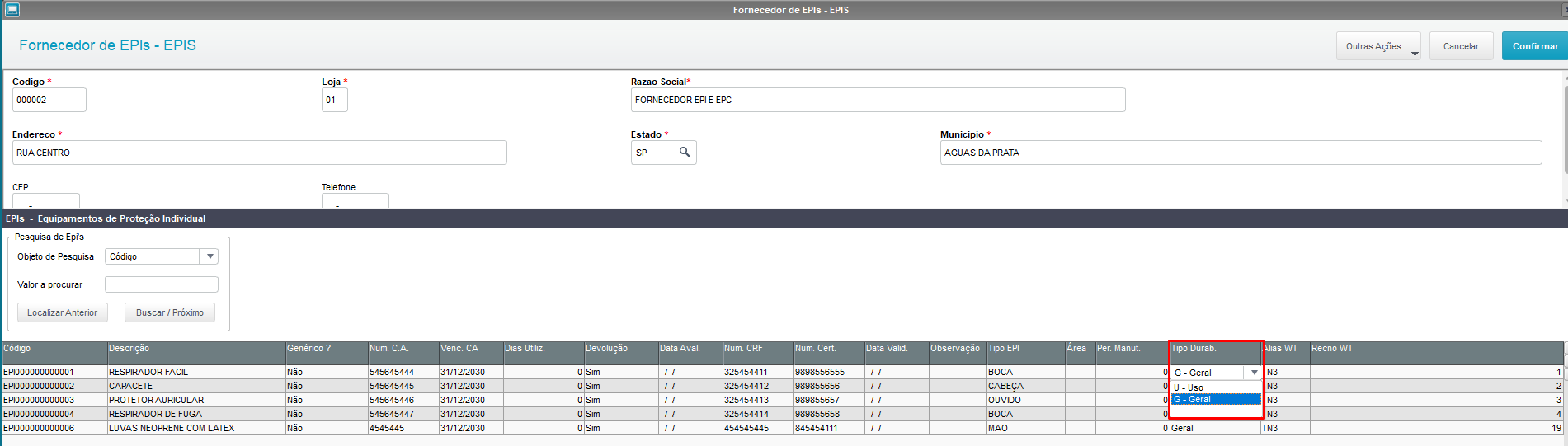Click the Tipo EPI cell OUVIDO
Image resolution: width=1568 pixels, height=446 pixels.
coord(1026,400)
